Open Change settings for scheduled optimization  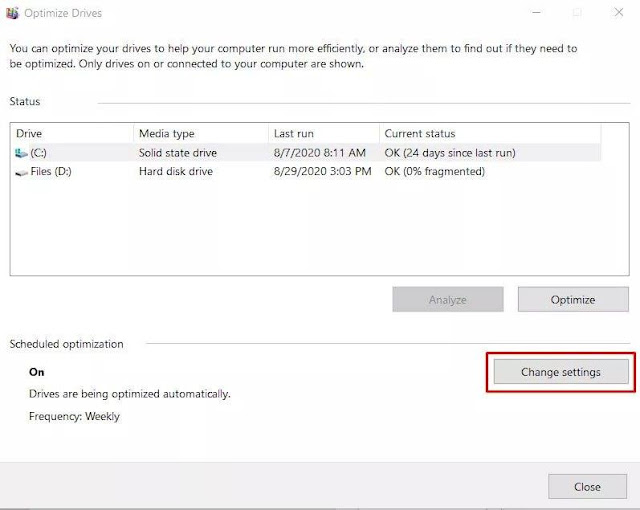click(560, 372)
